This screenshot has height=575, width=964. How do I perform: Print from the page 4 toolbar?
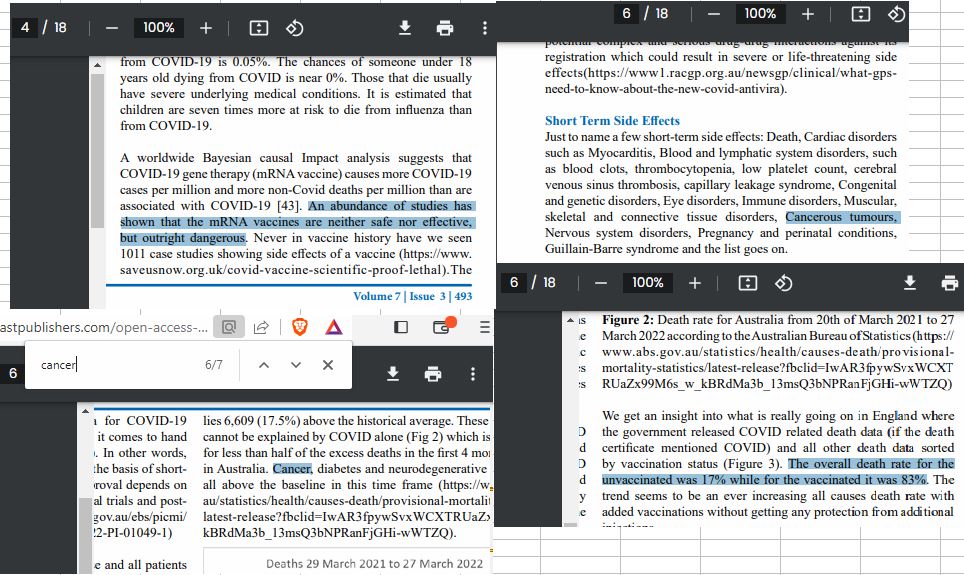point(444,28)
